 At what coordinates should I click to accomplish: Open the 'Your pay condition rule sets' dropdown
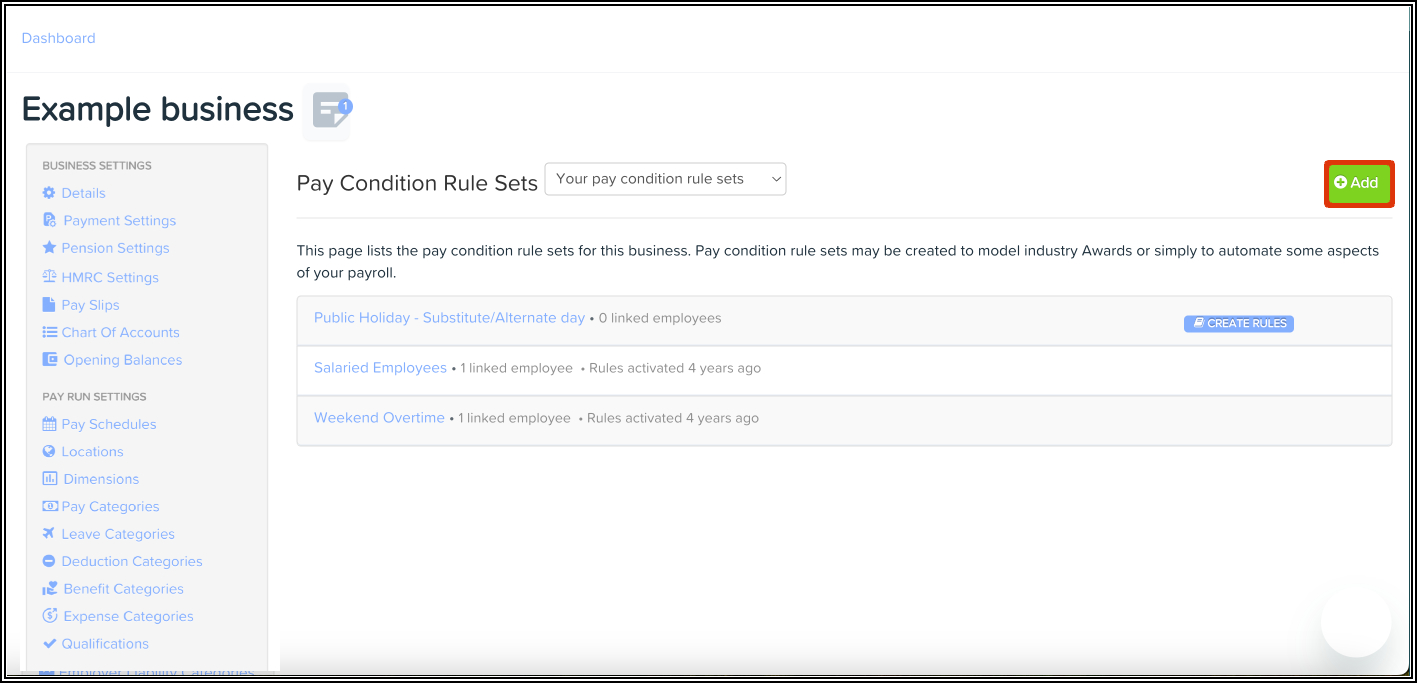(x=665, y=179)
